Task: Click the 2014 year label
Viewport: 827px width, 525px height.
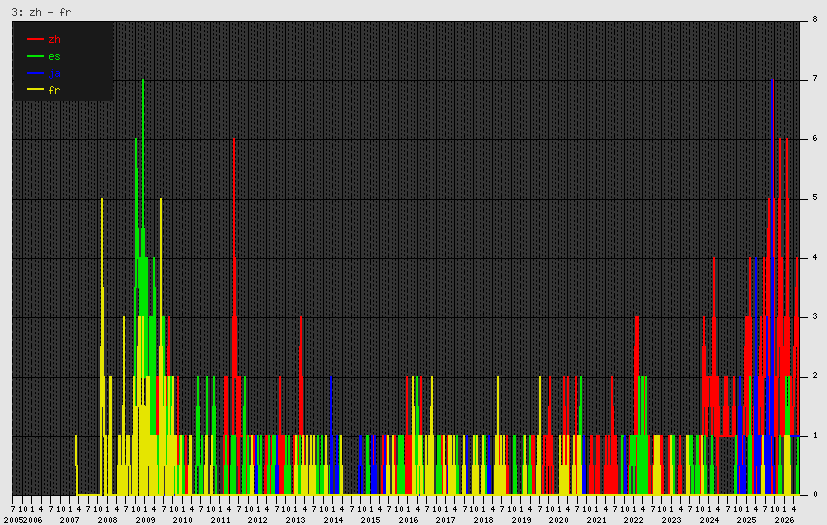Action: [333, 520]
